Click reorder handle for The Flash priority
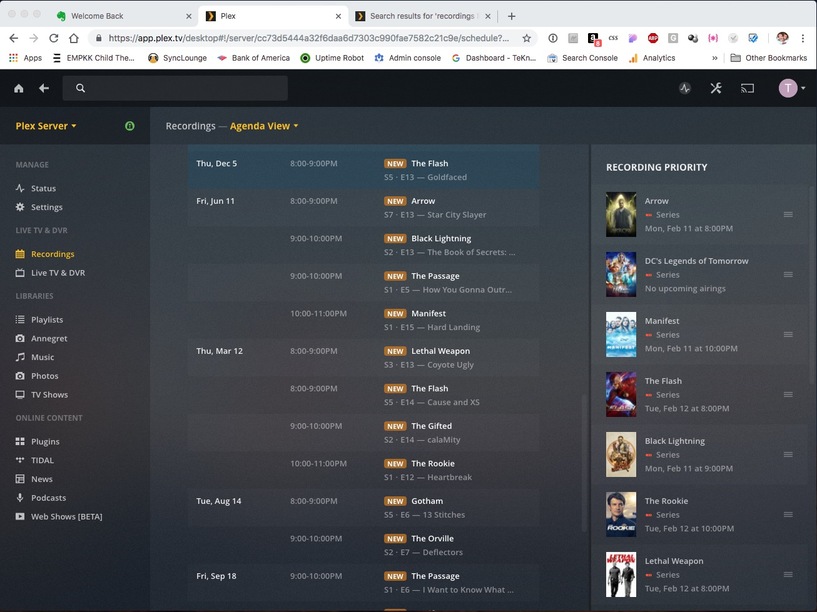817x612 pixels. (x=788, y=394)
